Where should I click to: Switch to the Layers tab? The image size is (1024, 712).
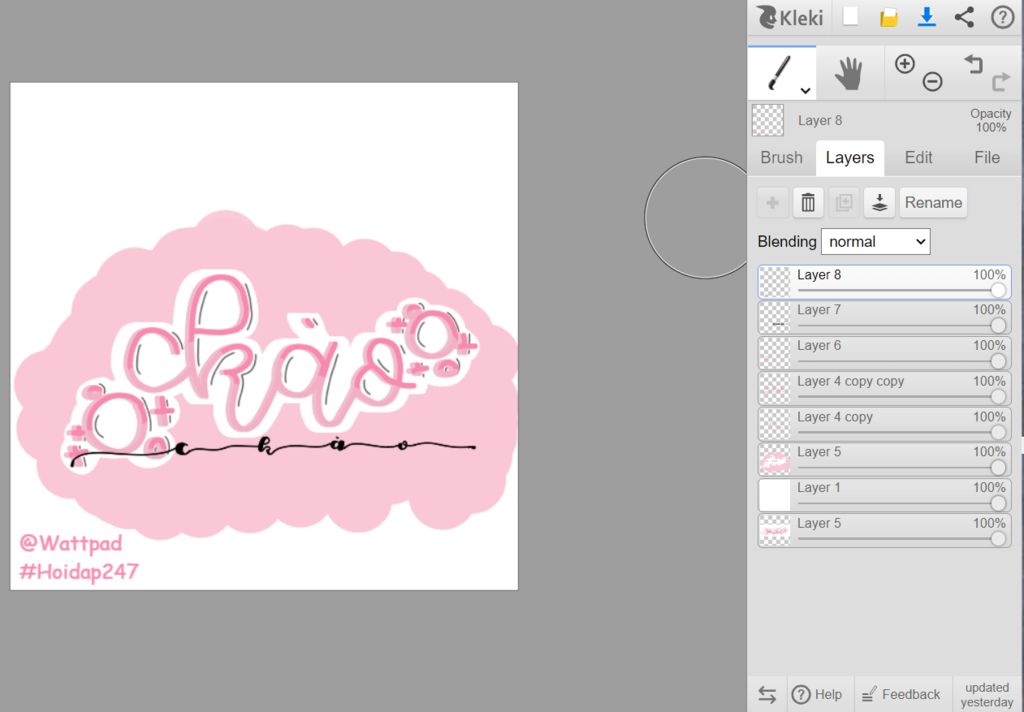click(x=850, y=157)
